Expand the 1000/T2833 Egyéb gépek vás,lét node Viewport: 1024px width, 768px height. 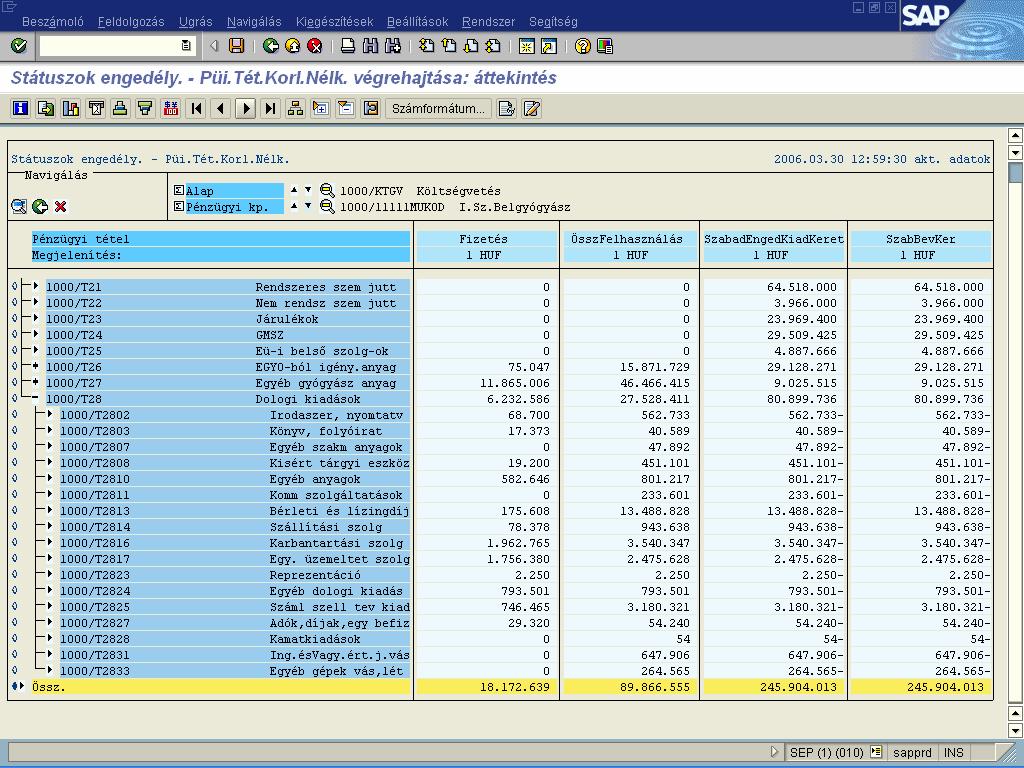(50, 670)
